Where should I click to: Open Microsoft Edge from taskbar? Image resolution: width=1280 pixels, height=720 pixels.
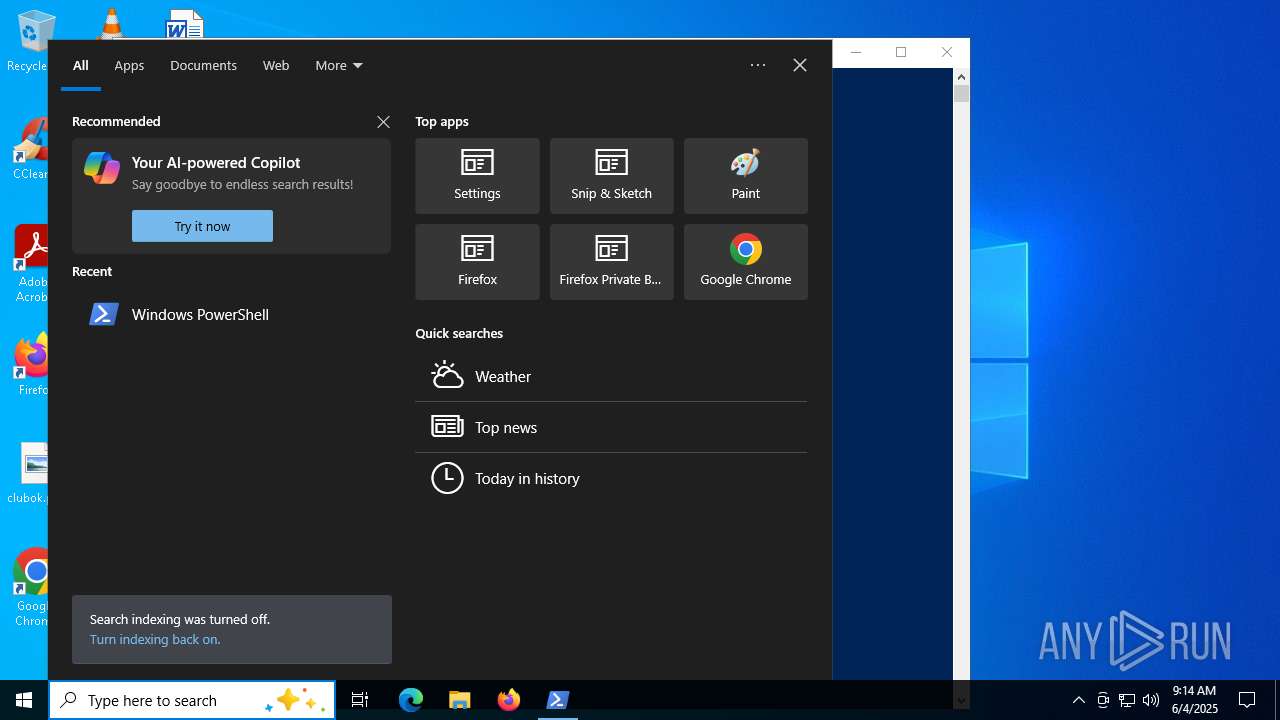(411, 700)
